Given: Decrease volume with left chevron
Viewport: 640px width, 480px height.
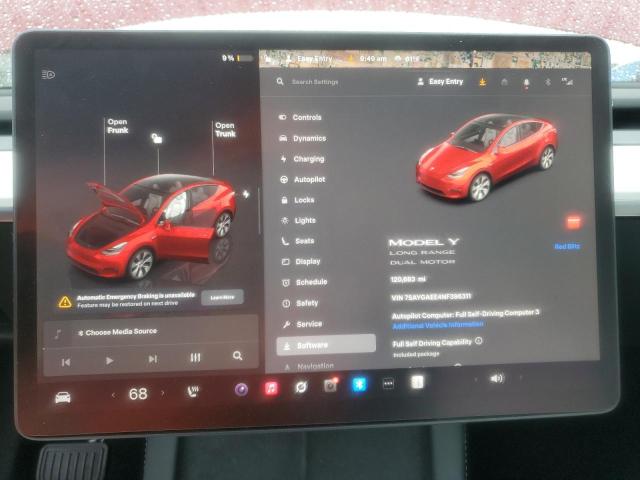Looking at the screenshot, I should pyautogui.click(x=475, y=380).
